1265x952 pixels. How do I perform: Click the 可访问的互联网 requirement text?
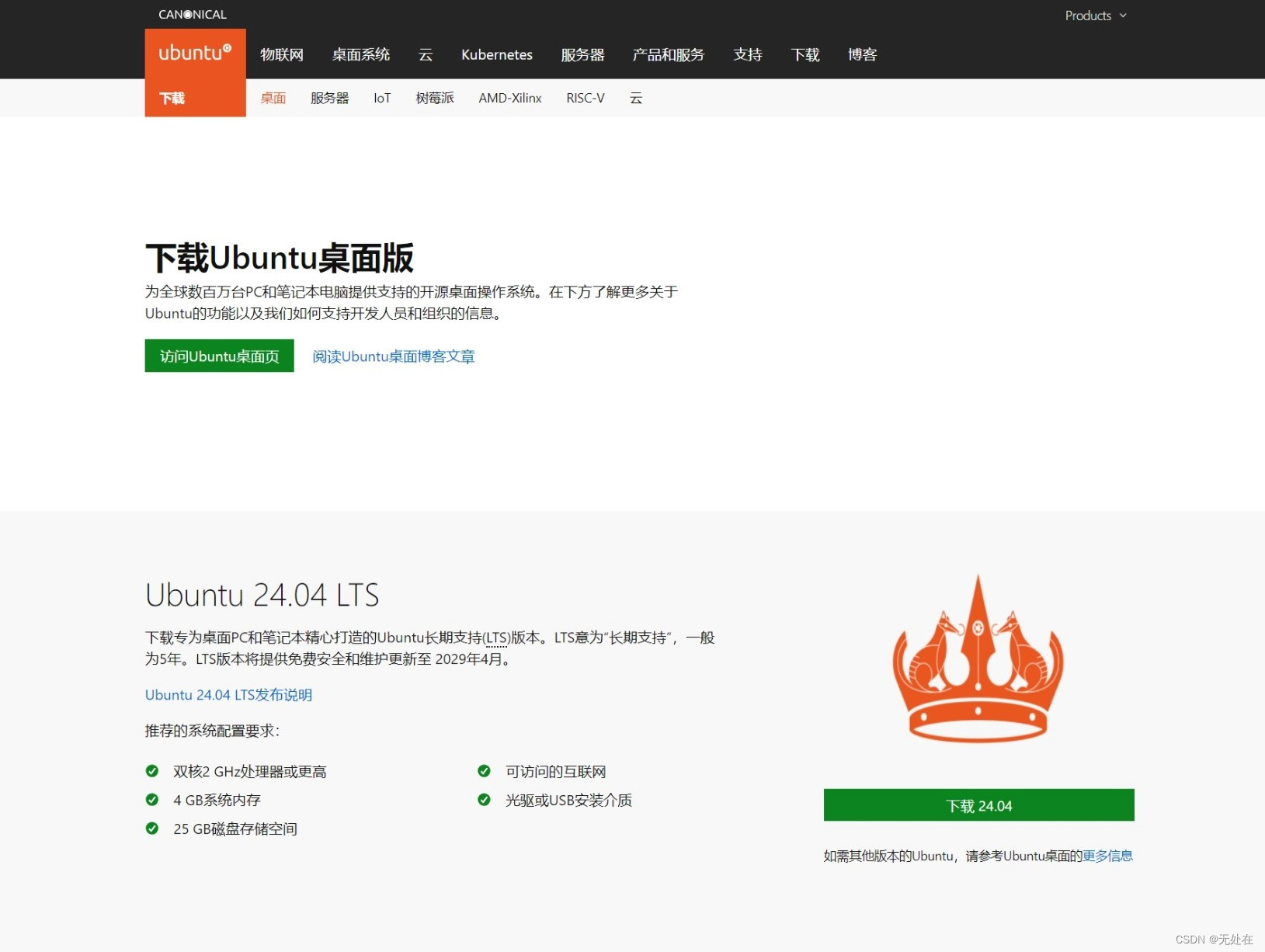(x=556, y=771)
